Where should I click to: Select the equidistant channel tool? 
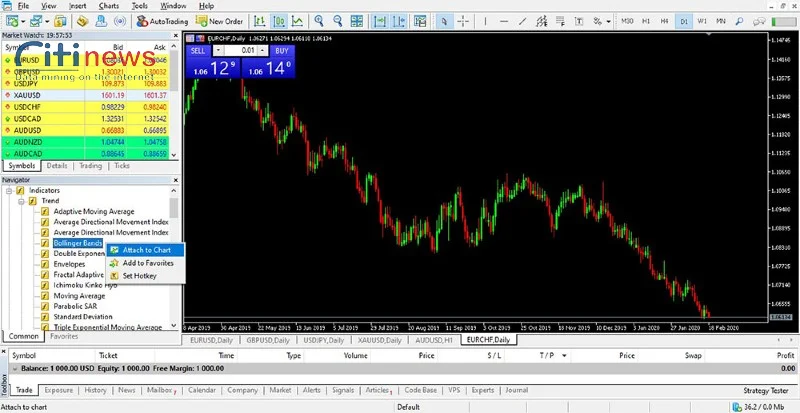click(x=541, y=21)
